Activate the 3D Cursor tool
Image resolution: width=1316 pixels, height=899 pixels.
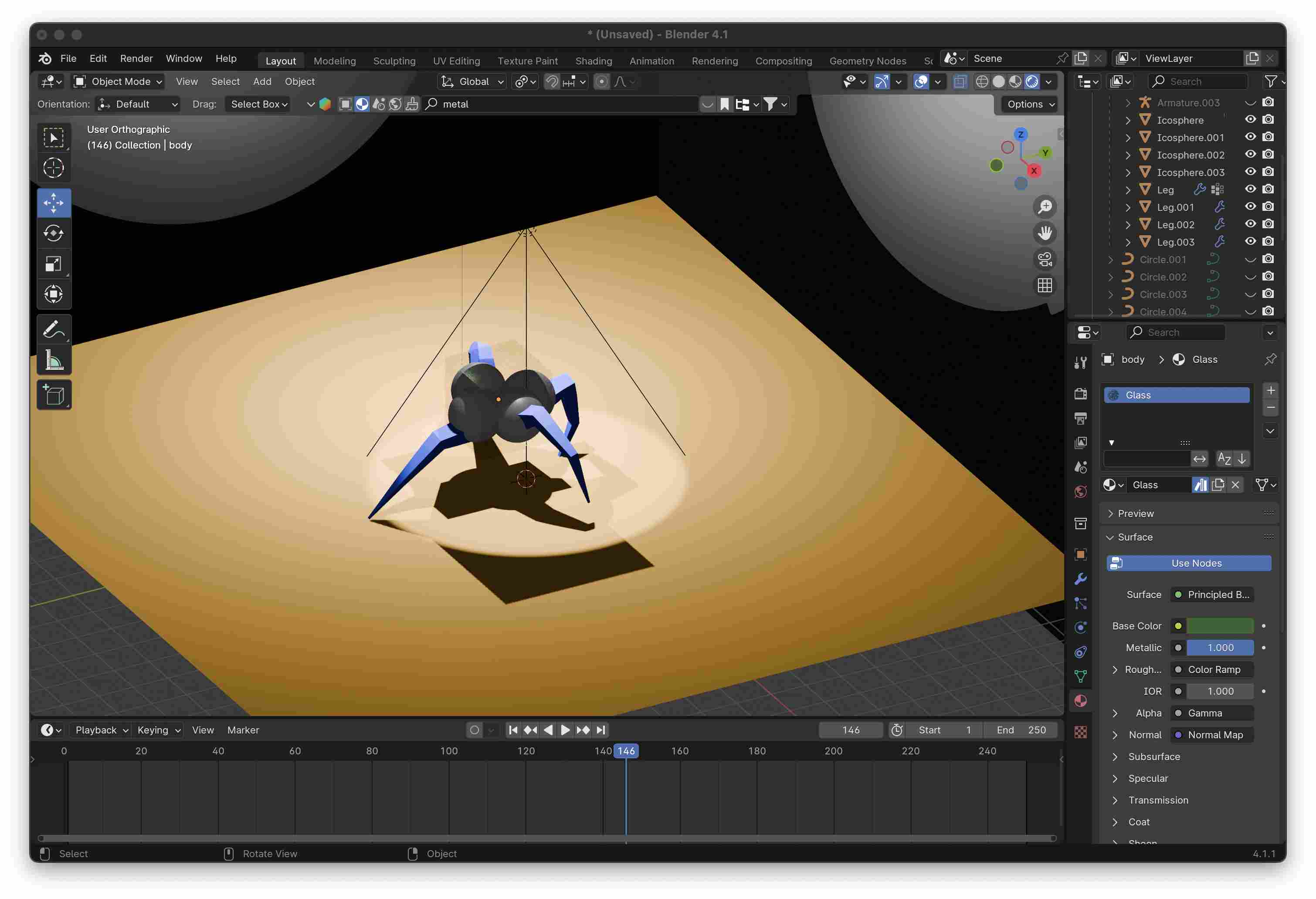(54, 168)
